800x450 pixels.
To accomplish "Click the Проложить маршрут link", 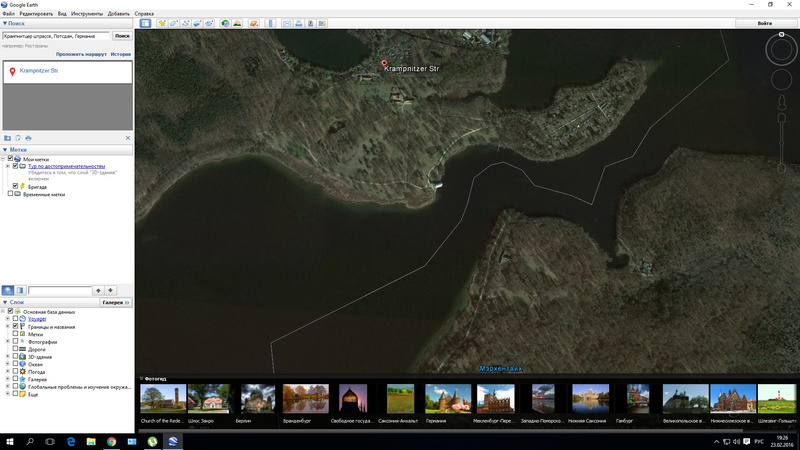I will tap(80, 54).
